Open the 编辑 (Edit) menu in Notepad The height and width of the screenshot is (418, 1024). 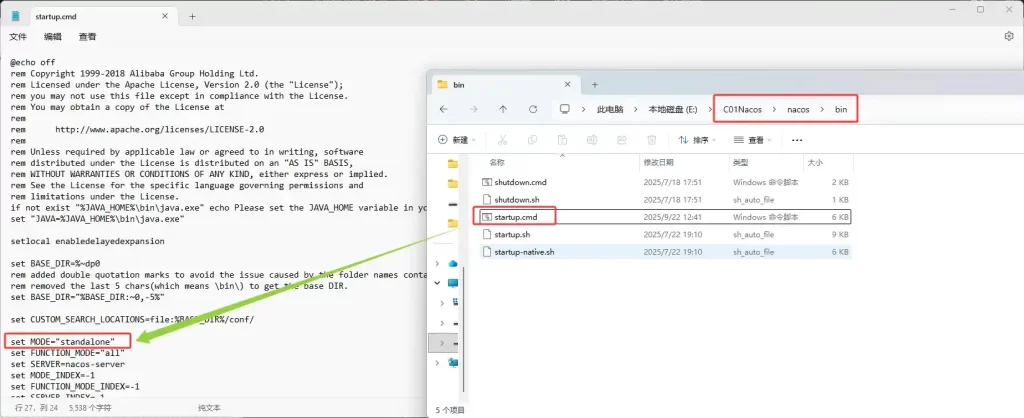53,37
